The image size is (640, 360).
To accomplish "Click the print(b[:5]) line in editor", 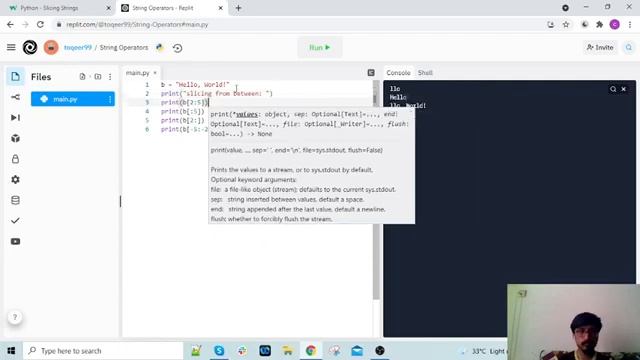I will (182, 111).
